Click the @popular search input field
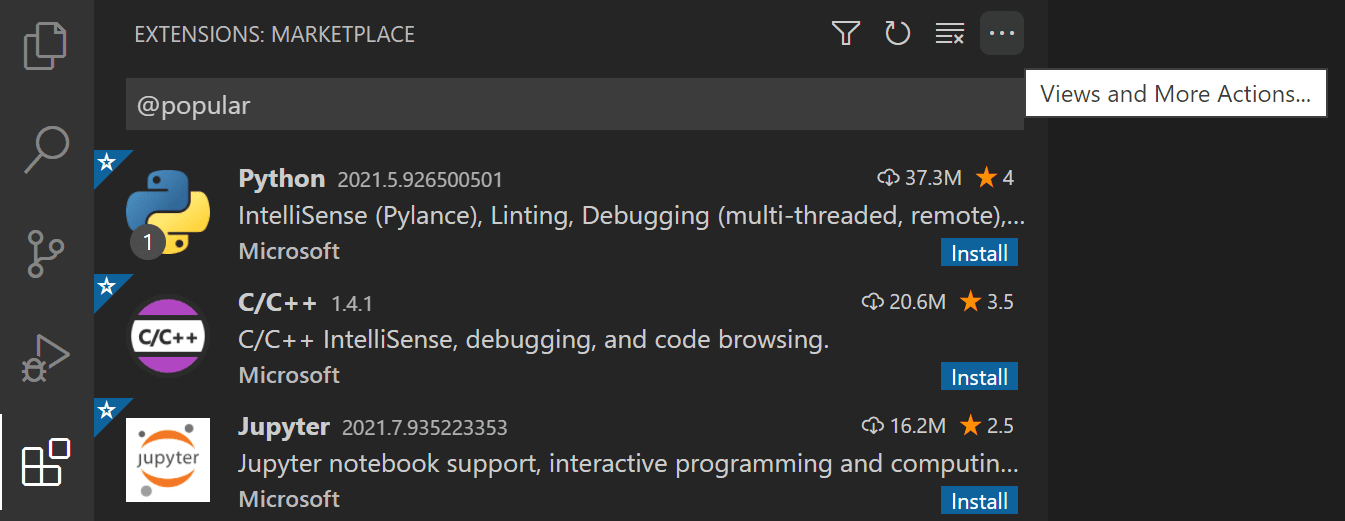Image resolution: width=1345 pixels, height=521 pixels. [x=574, y=105]
